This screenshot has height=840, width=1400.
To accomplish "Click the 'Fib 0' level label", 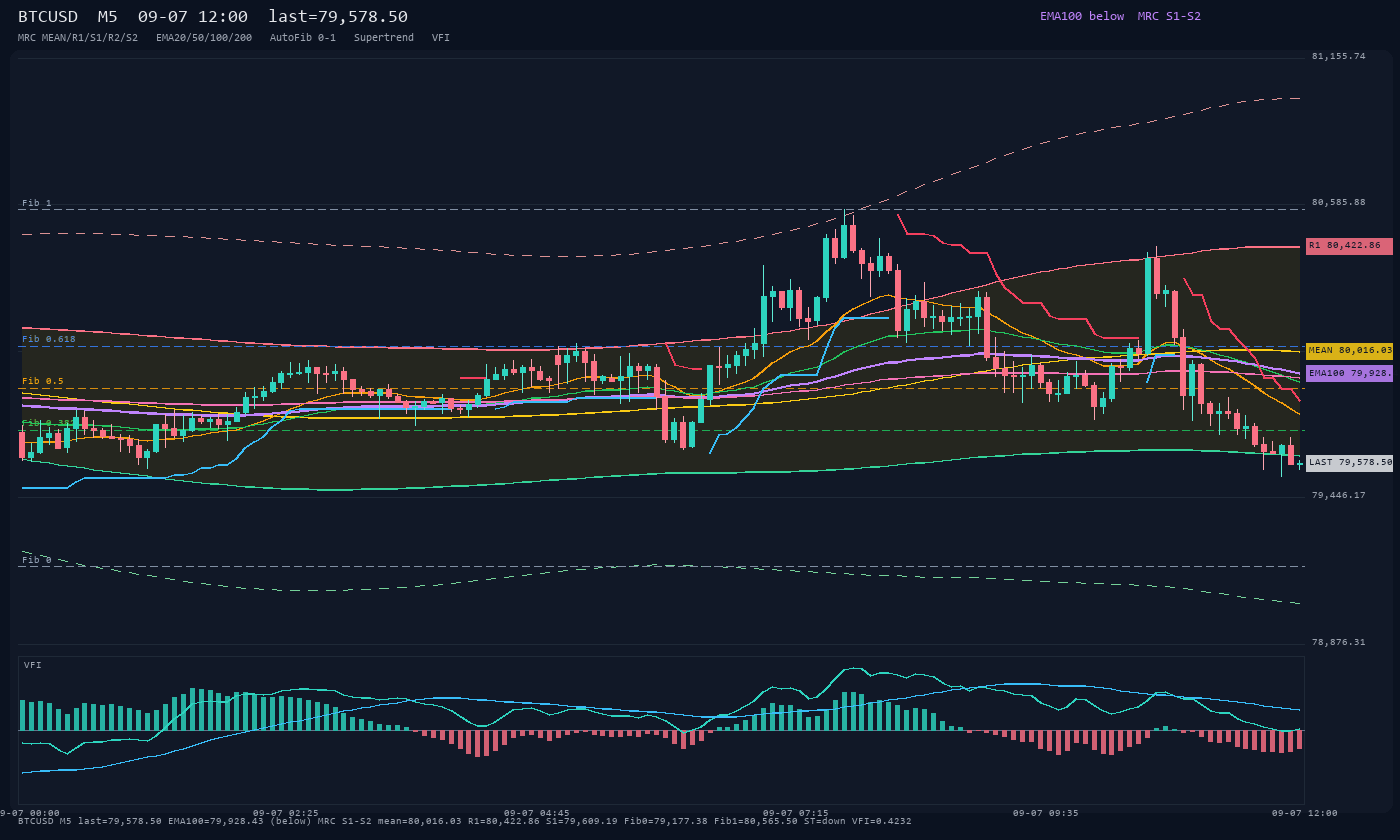I will coord(37,560).
